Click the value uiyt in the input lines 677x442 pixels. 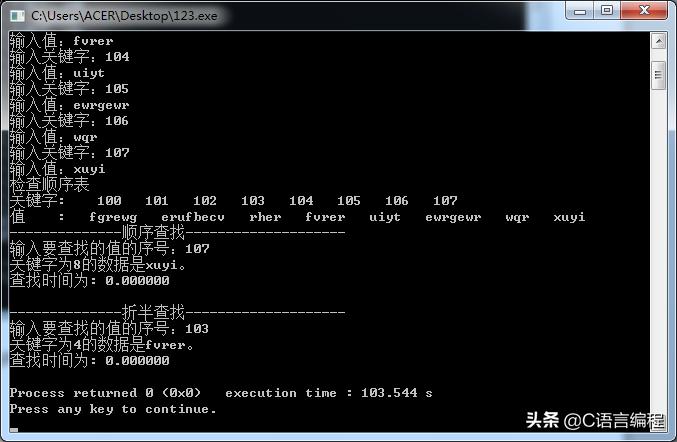pos(89,73)
